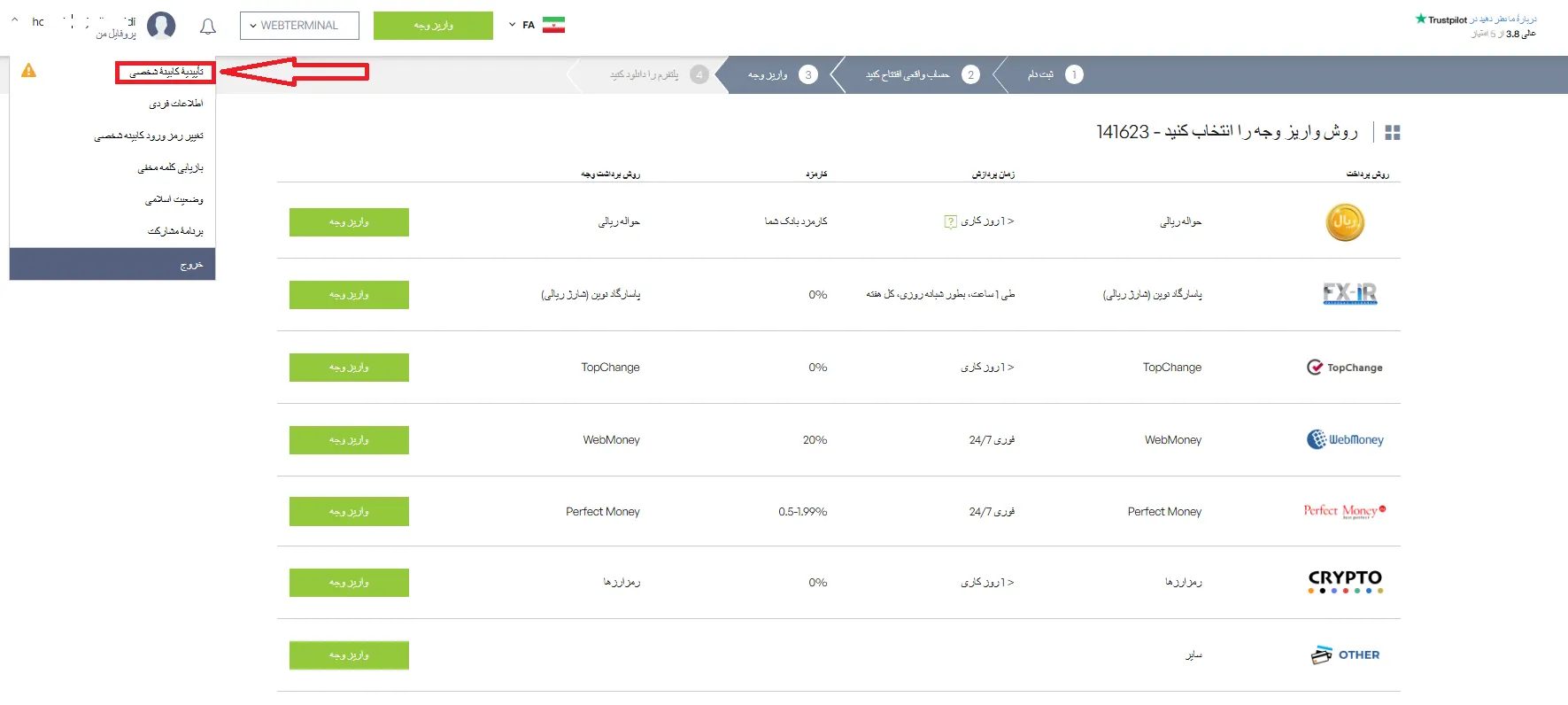Screen dimensions: 1568x705
Task: Click step circle number 4
Action: tap(699, 75)
